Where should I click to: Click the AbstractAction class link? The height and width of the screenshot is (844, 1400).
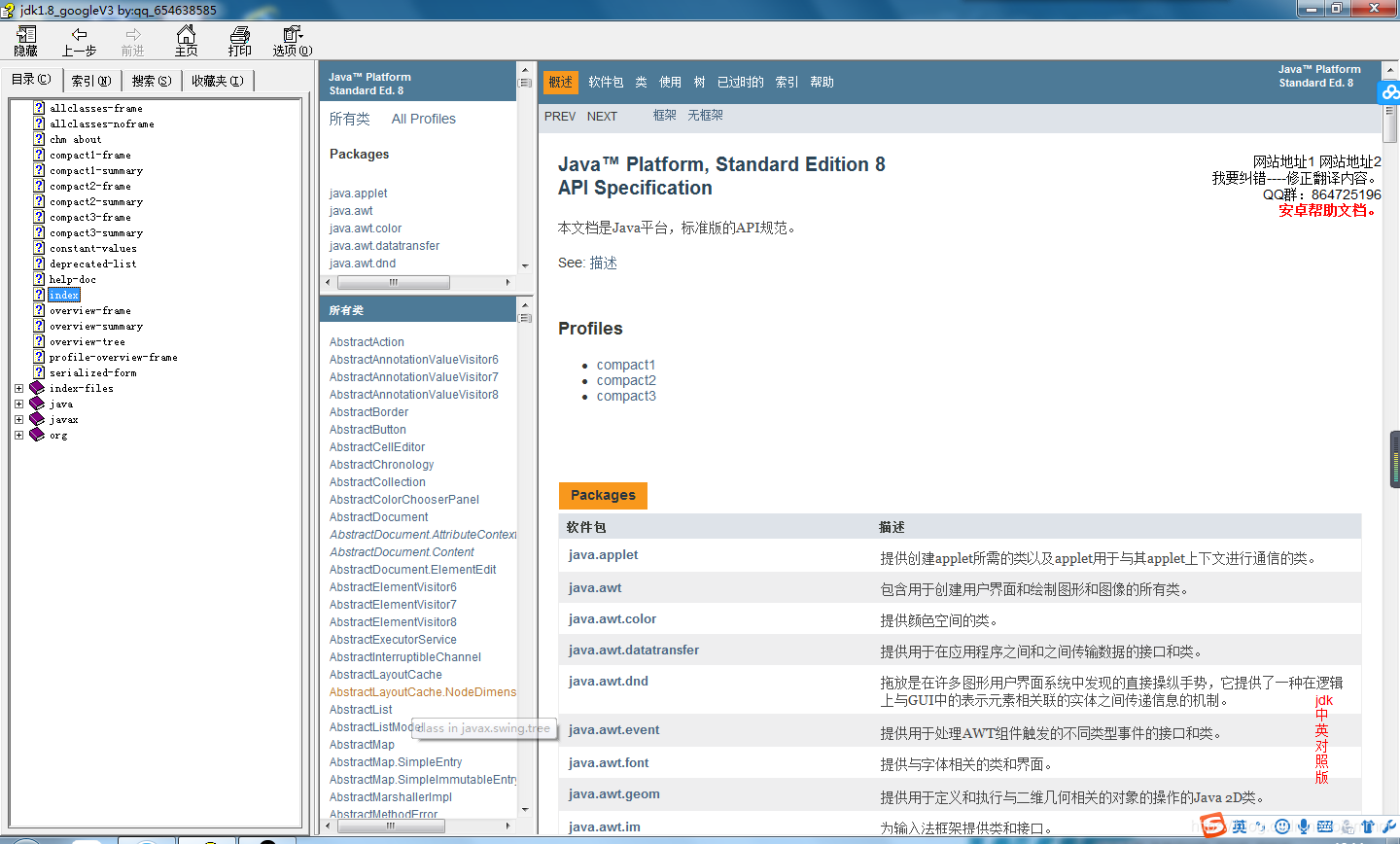pyautogui.click(x=367, y=341)
